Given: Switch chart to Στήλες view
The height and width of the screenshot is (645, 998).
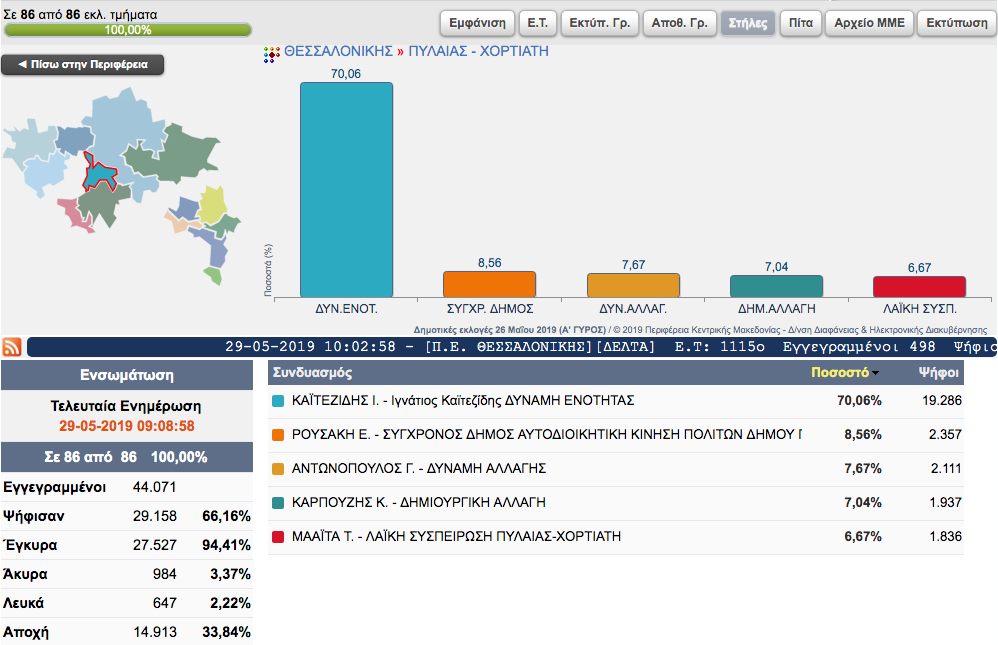Looking at the screenshot, I should (748, 23).
